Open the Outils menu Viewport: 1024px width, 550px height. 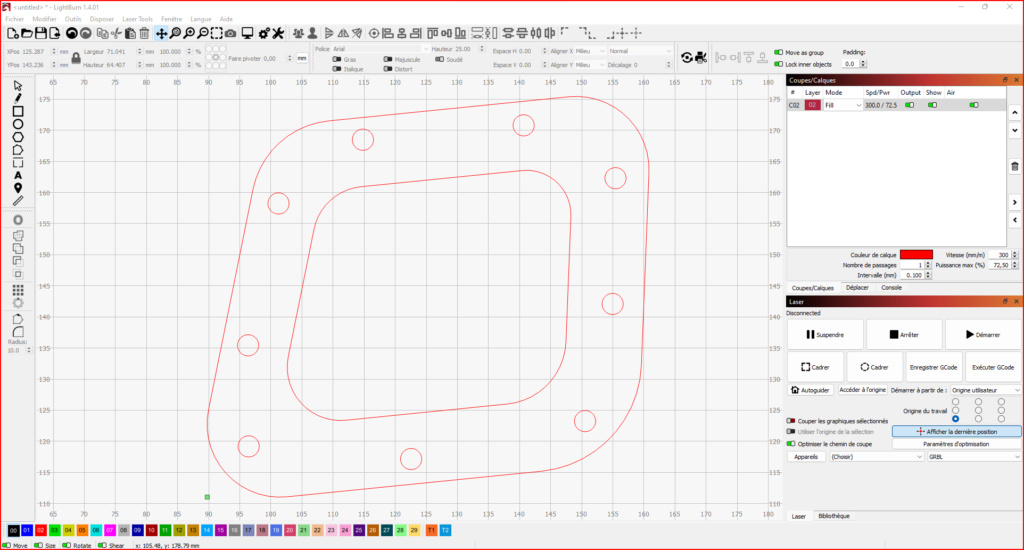tap(73, 19)
